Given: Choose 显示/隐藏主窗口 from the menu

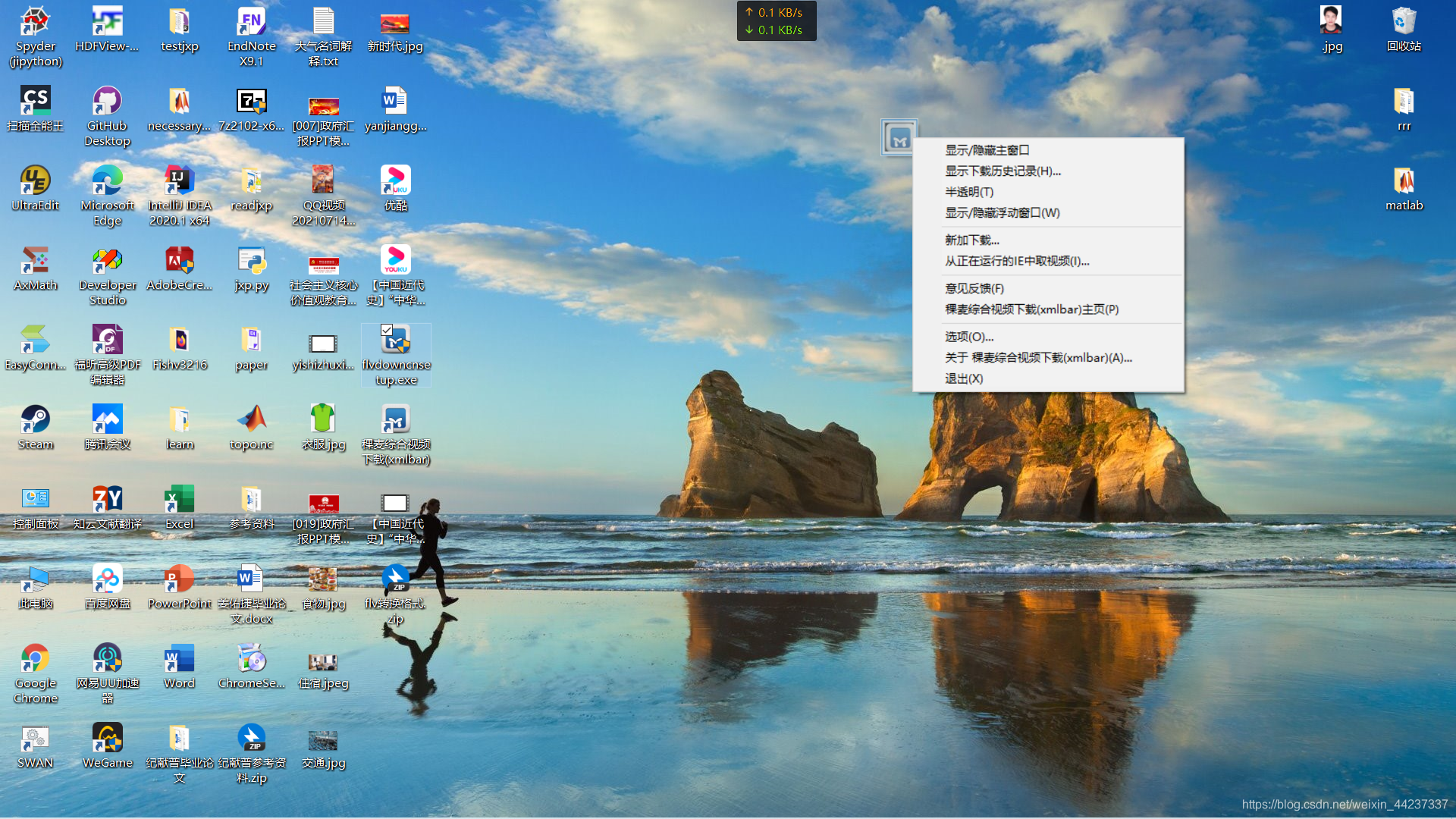Looking at the screenshot, I should (987, 150).
